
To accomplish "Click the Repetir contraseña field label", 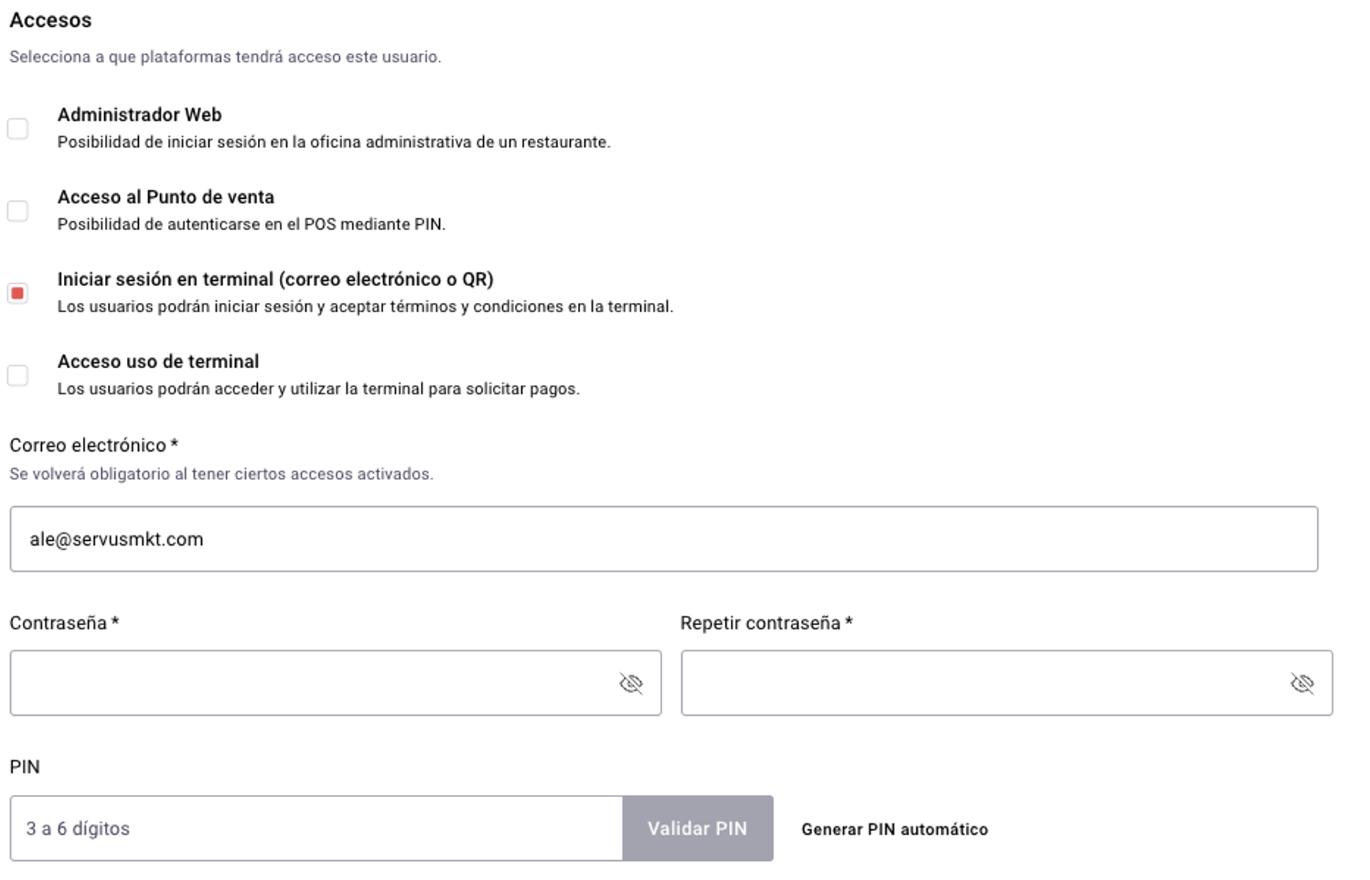I will coord(760,623).
